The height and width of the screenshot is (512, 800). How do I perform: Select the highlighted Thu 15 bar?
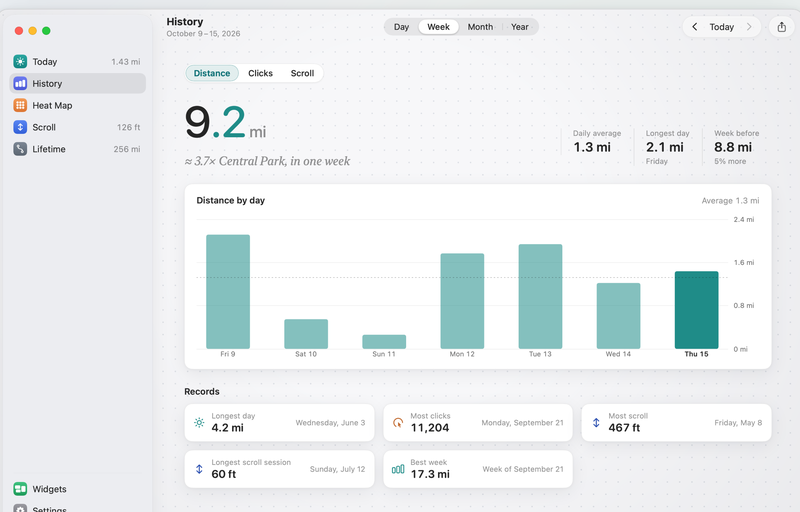coord(696,310)
